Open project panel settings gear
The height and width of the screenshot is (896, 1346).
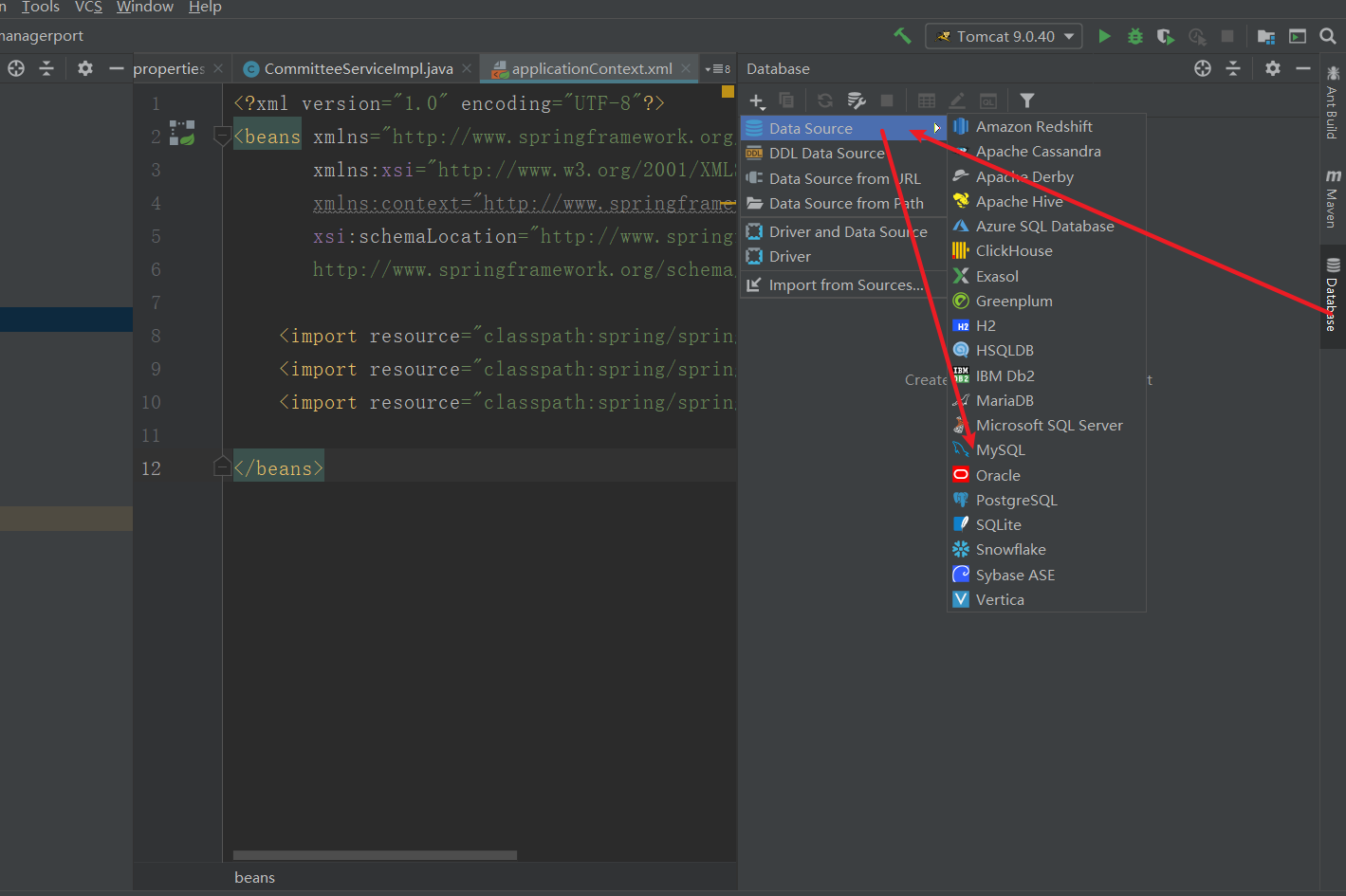click(85, 68)
